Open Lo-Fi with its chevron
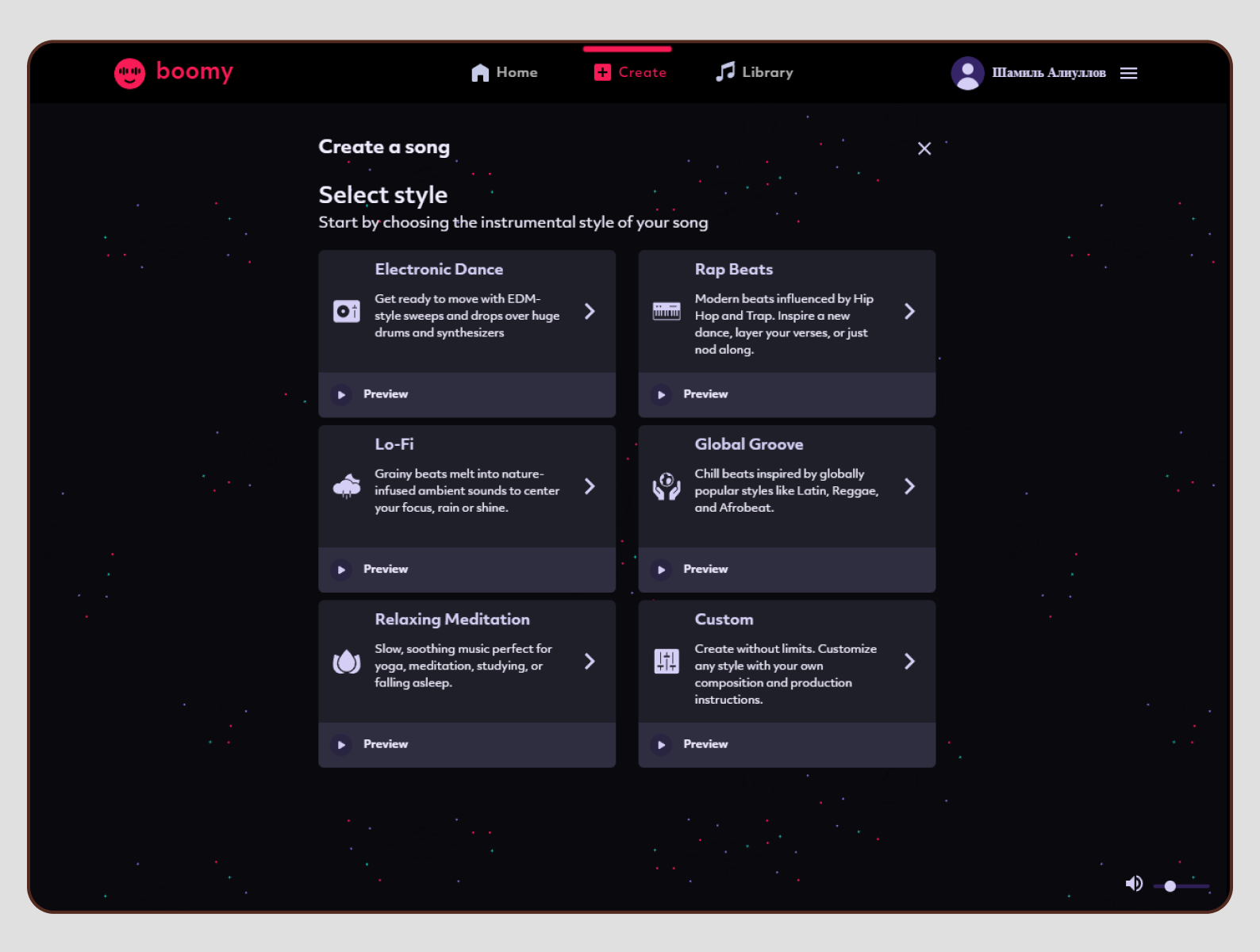Screen dimensions: 1260x952 [x=590, y=486]
